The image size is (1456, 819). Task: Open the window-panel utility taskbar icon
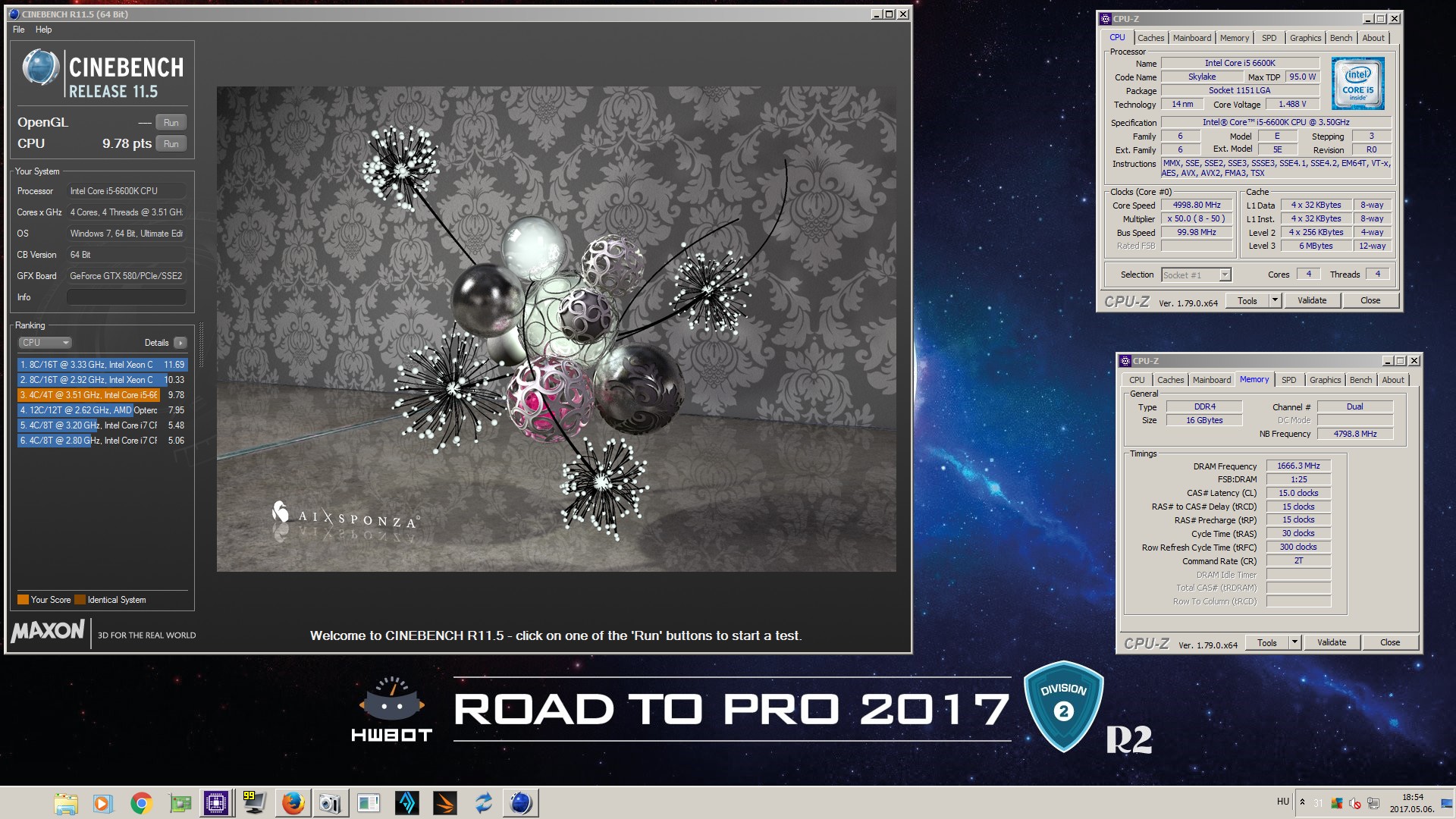(369, 803)
